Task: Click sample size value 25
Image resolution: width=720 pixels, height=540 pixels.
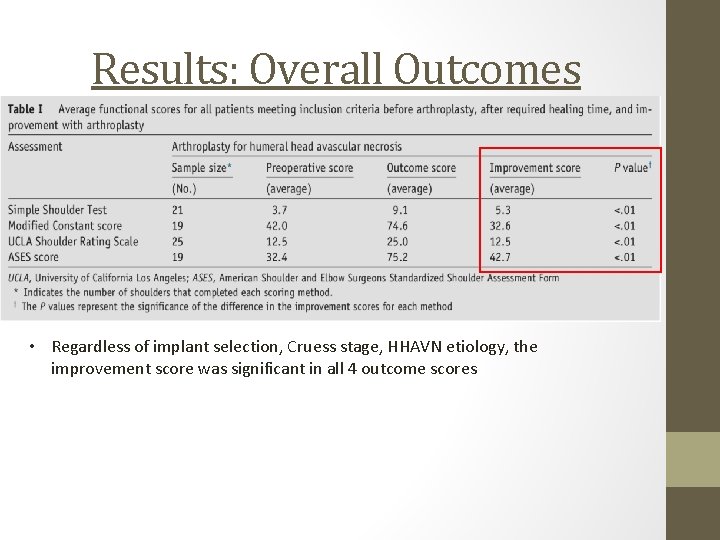Action: (x=178, y=242)
